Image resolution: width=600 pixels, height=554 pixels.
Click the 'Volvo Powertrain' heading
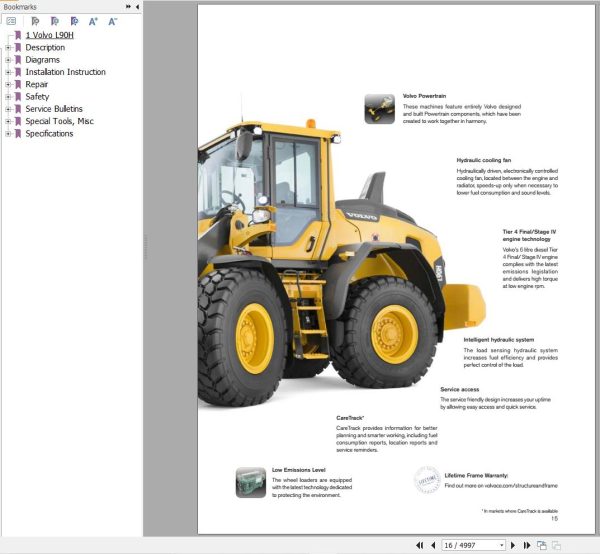pyautogui.click(x=424, y=96)
